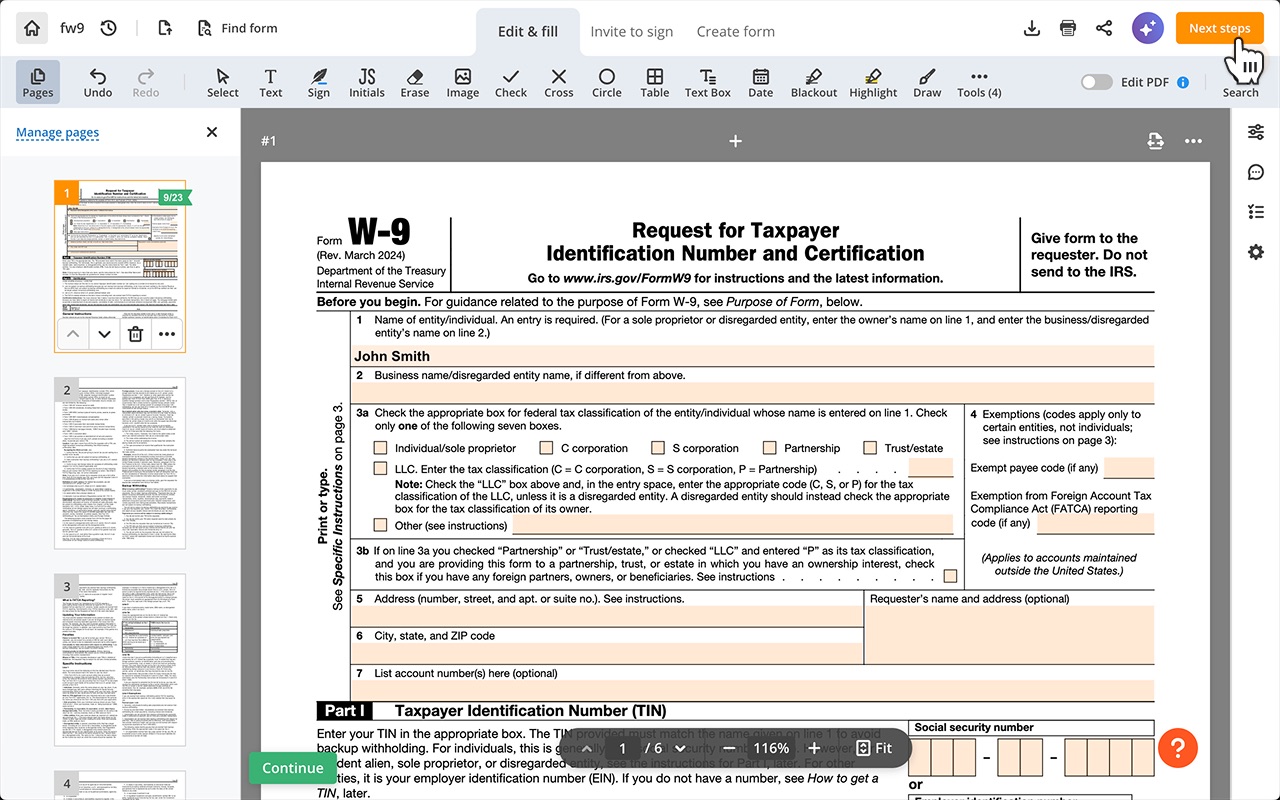Go to the home dashboard icon

click(x=32, y=28)
